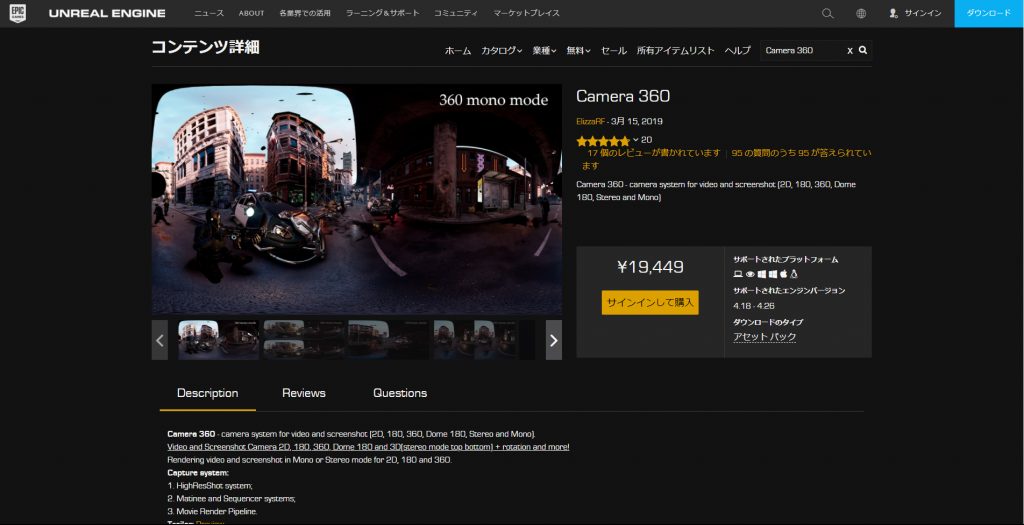Open the 17 個のレビュー link

click(654, 153)
